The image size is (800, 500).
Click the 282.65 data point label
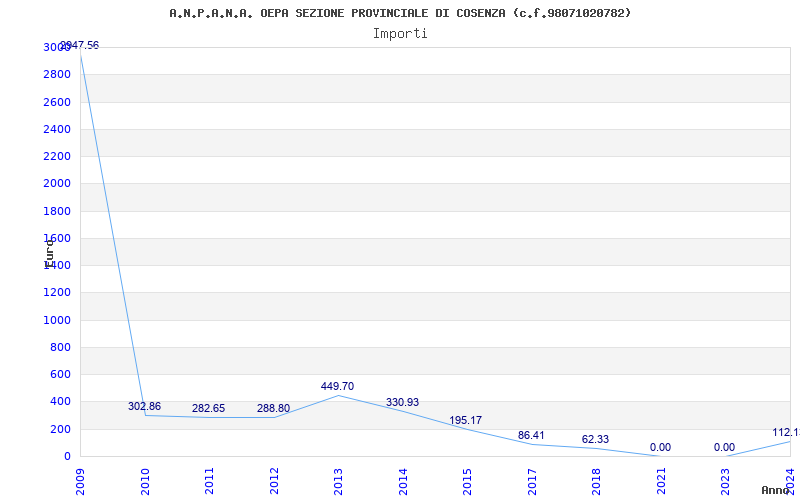pos(208,408)
